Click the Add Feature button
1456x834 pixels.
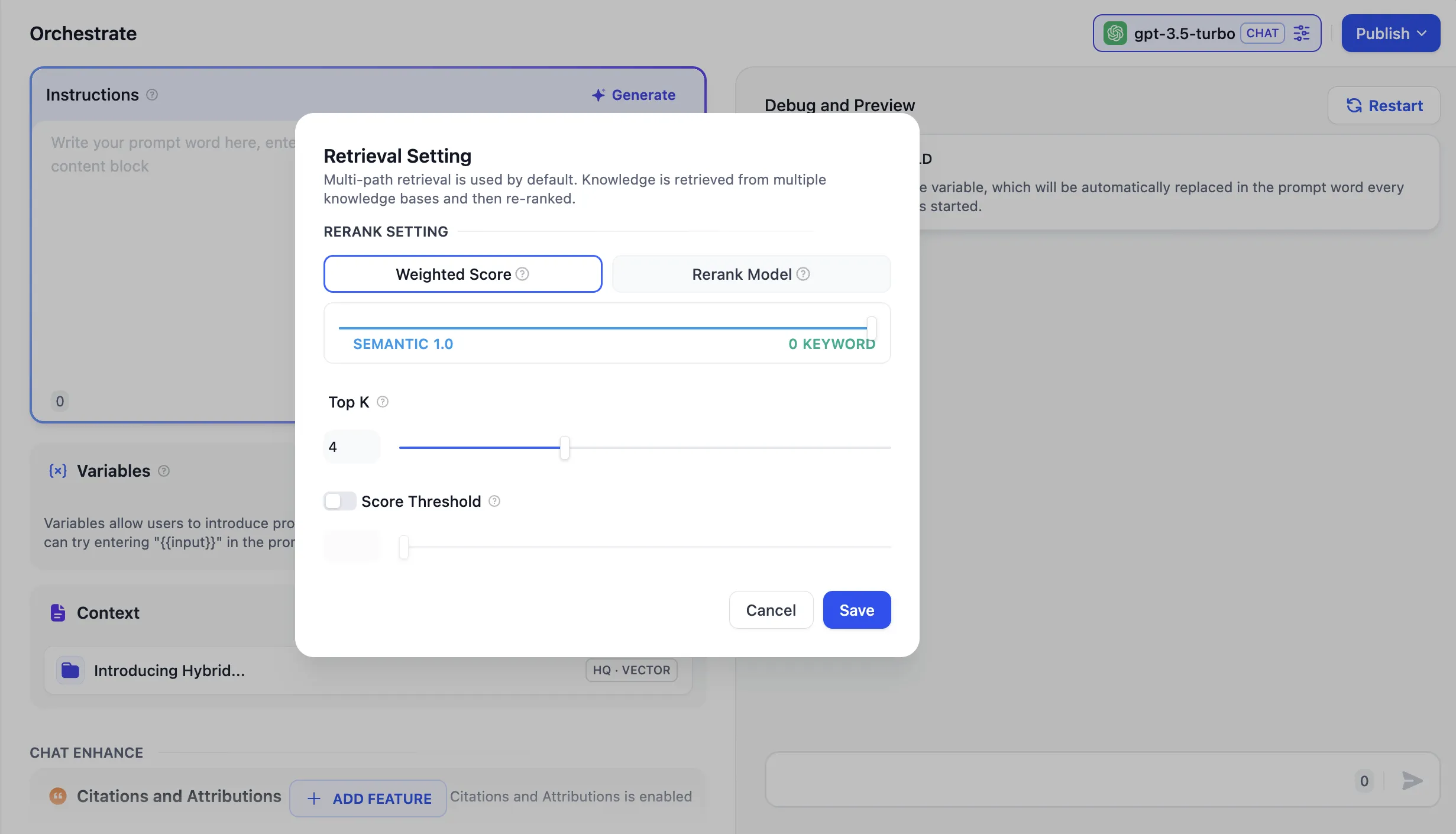point(368,799)
